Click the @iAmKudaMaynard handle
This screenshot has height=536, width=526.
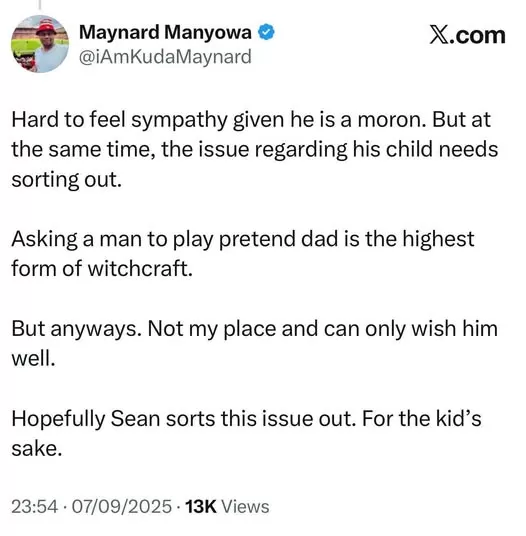pyautogui.click(x=165, y=57)
